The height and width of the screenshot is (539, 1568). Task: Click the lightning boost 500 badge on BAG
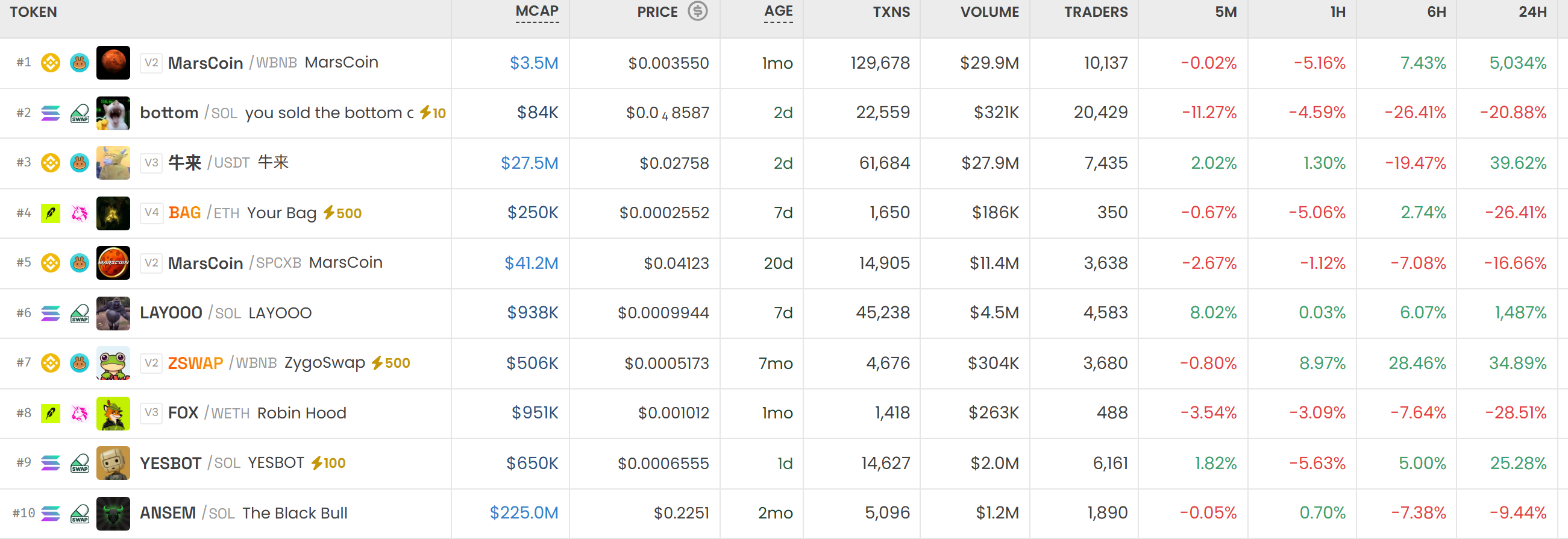pos(342,213)
